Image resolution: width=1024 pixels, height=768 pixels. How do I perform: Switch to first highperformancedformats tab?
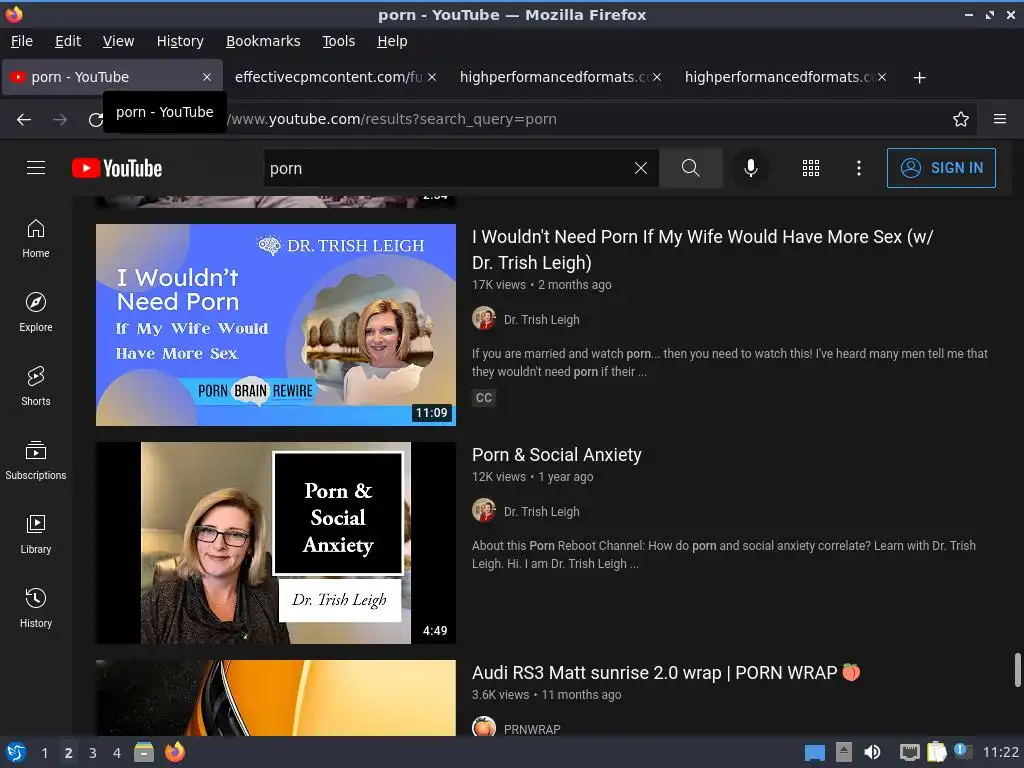554,77
